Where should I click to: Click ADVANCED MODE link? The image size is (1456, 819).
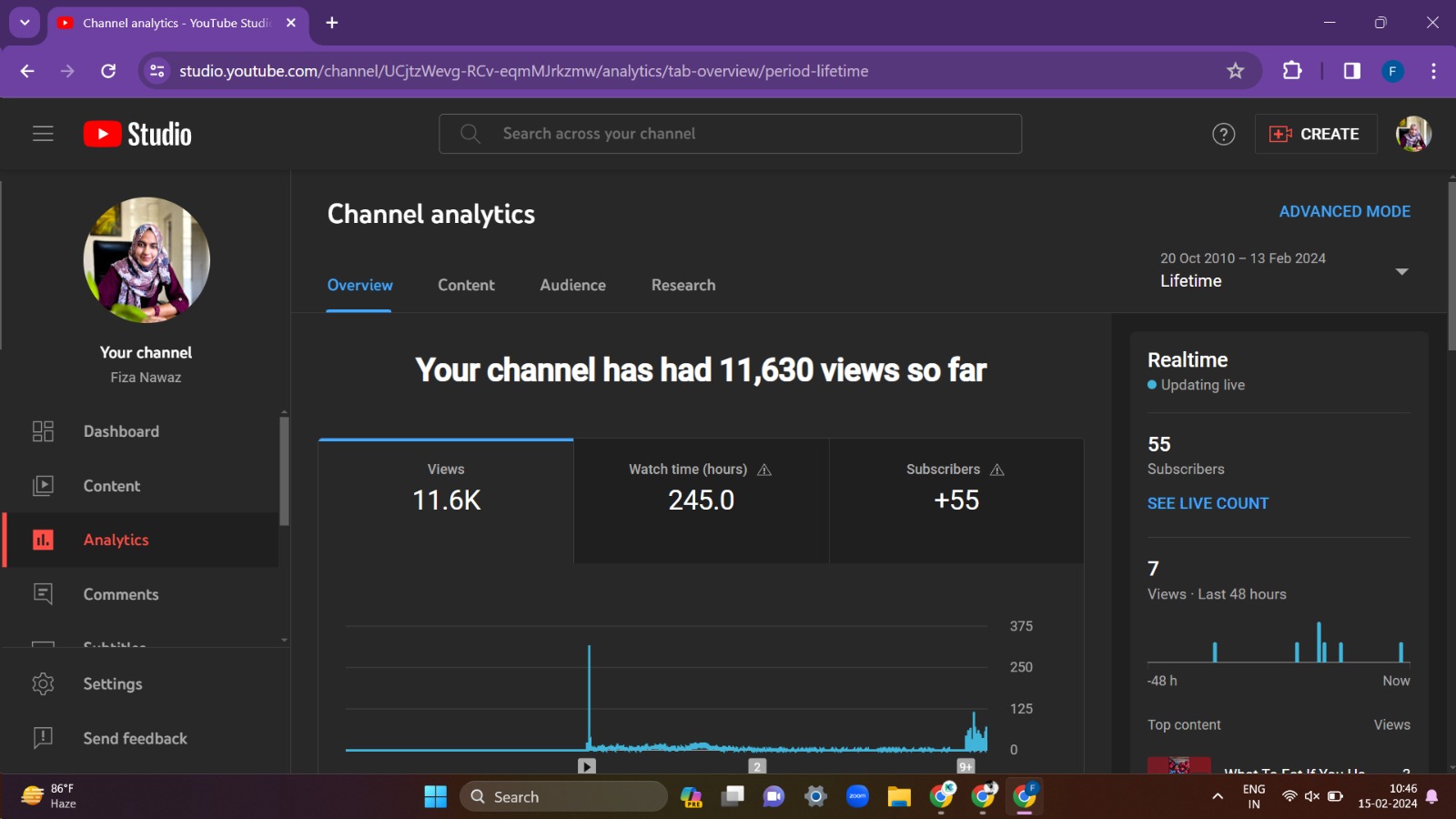1344,211
